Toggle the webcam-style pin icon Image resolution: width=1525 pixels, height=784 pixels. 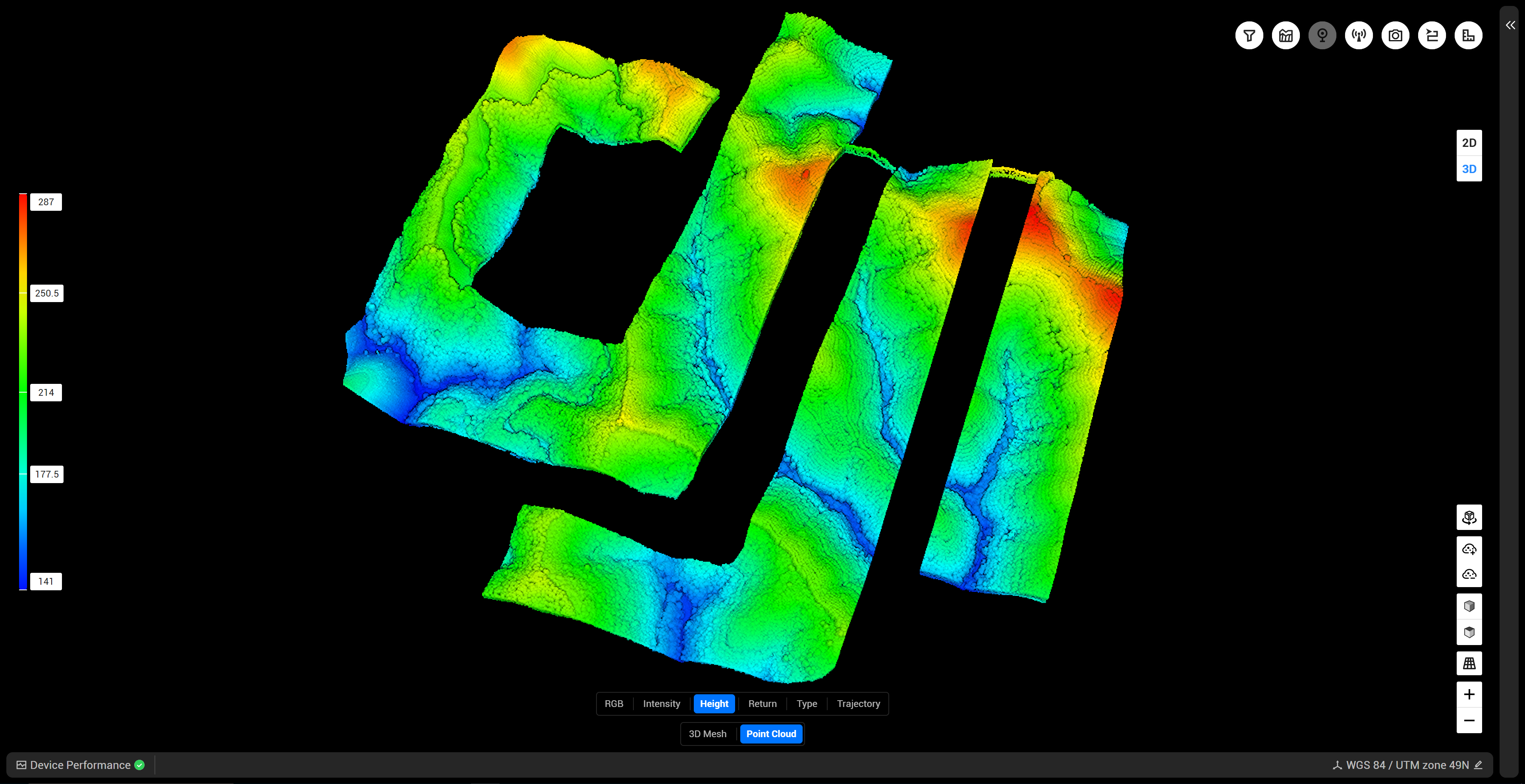pos(1322,35)
